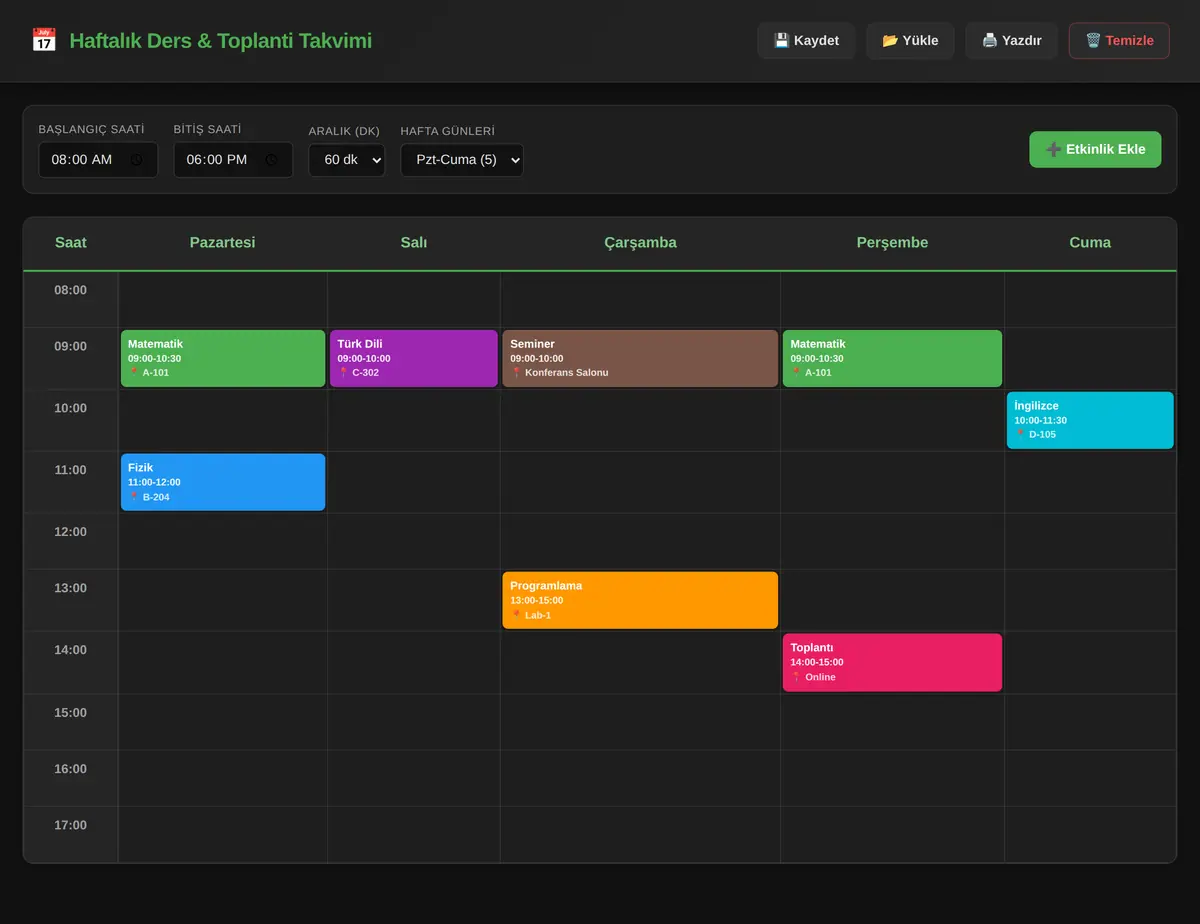Click the 08:00 time label
1200x924 pixels.
click(x=71, y=290)
